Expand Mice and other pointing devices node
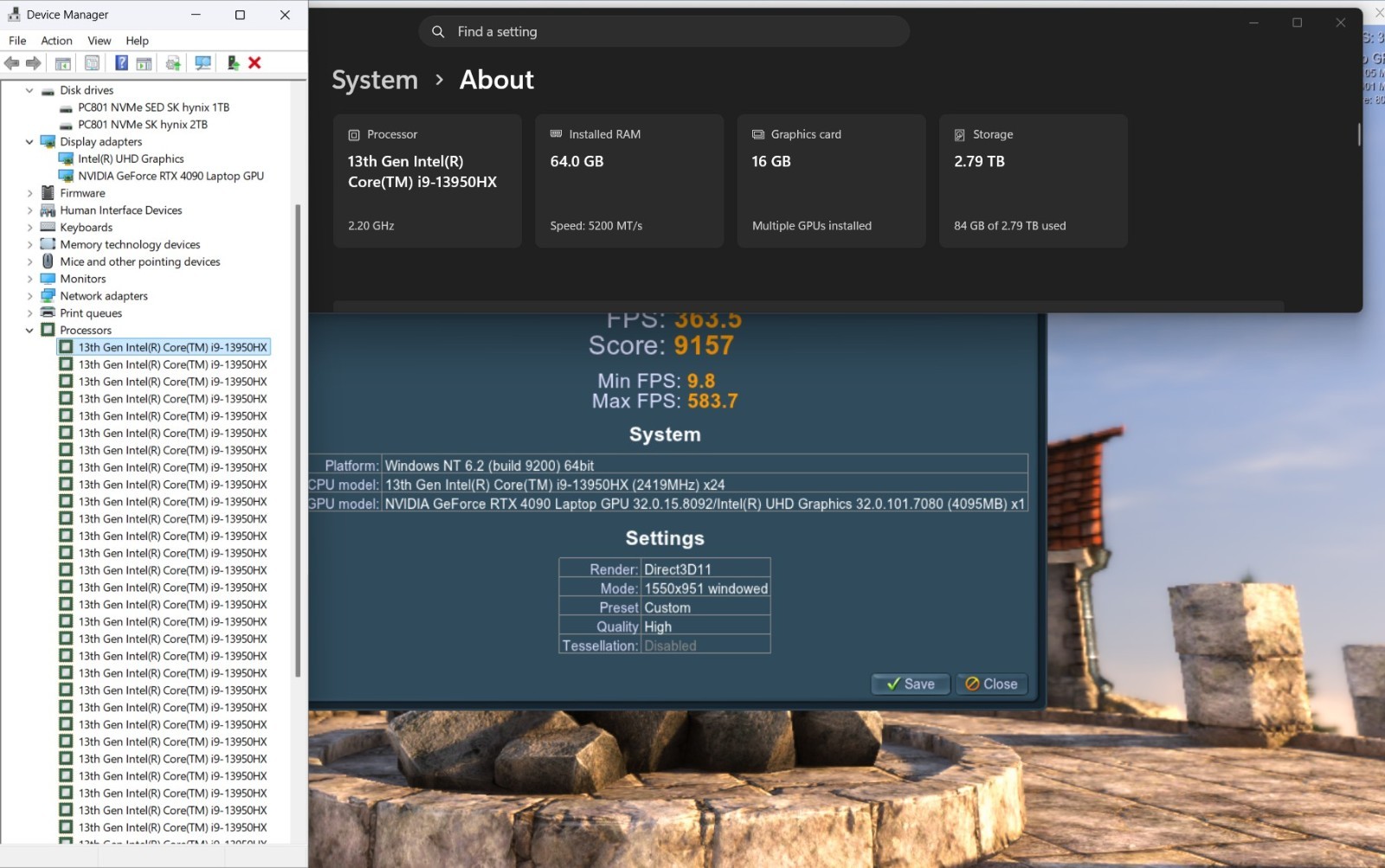 pos(29,261)
